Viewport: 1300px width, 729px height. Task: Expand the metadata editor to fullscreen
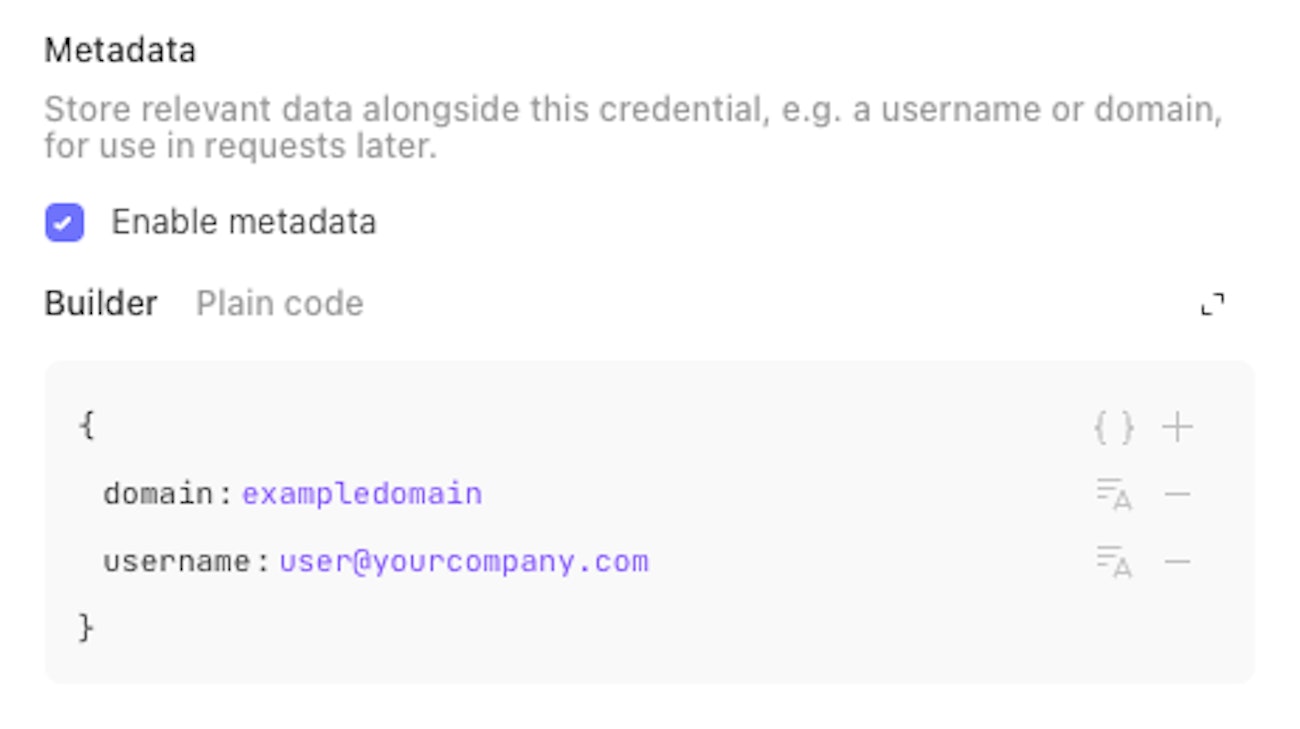click(1212, 304)
